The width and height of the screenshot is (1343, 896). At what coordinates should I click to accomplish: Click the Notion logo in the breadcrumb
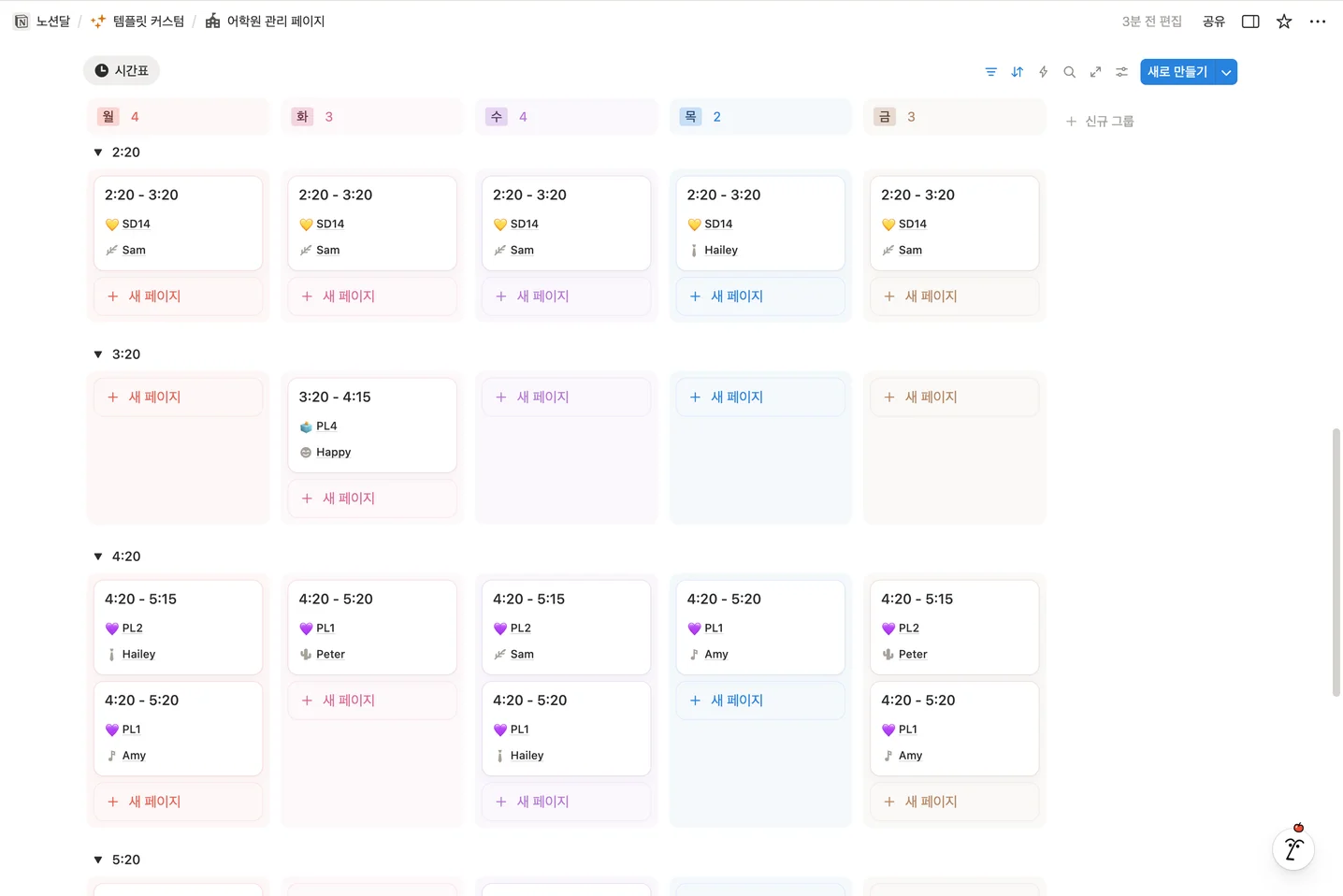click(x=21, y=21)
